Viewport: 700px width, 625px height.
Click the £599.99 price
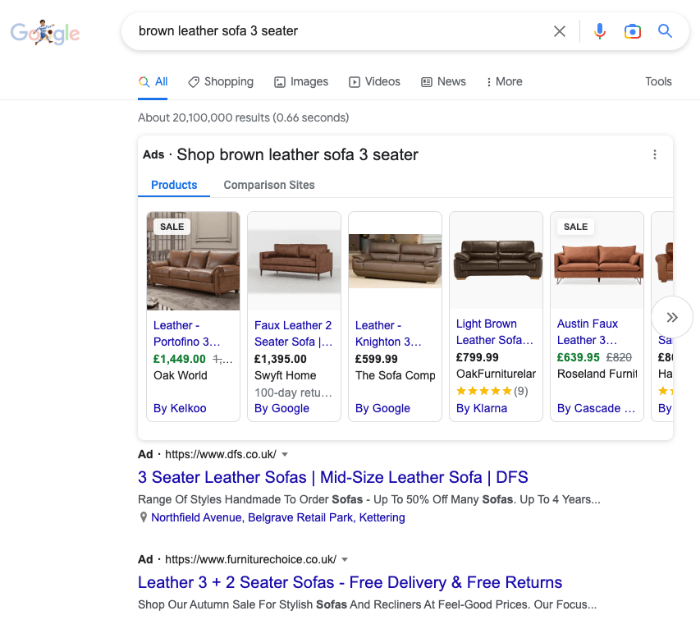pos(376,359)
